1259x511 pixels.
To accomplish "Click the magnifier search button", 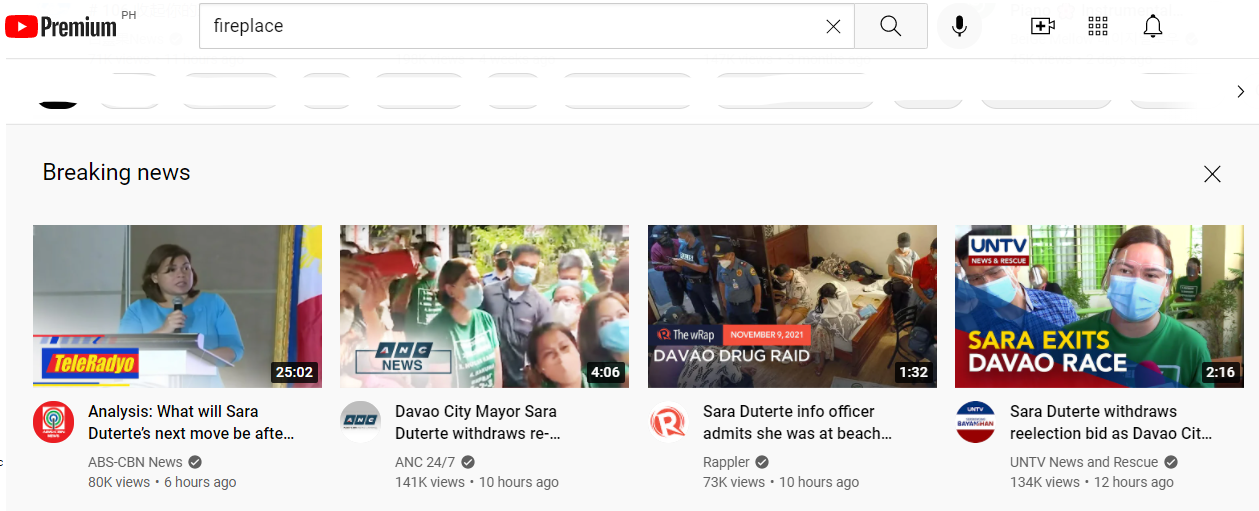I will 891,26.
